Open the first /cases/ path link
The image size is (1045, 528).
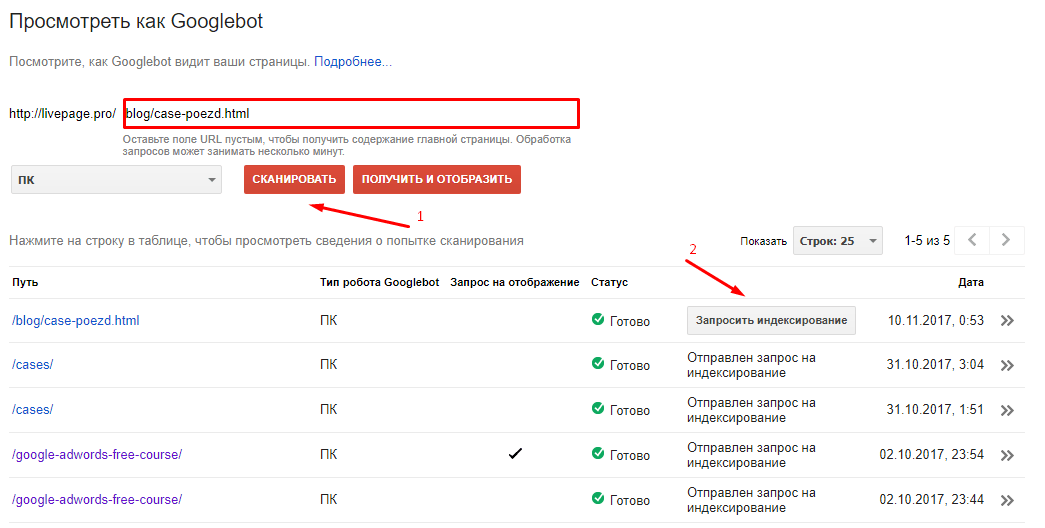(33, 366)
